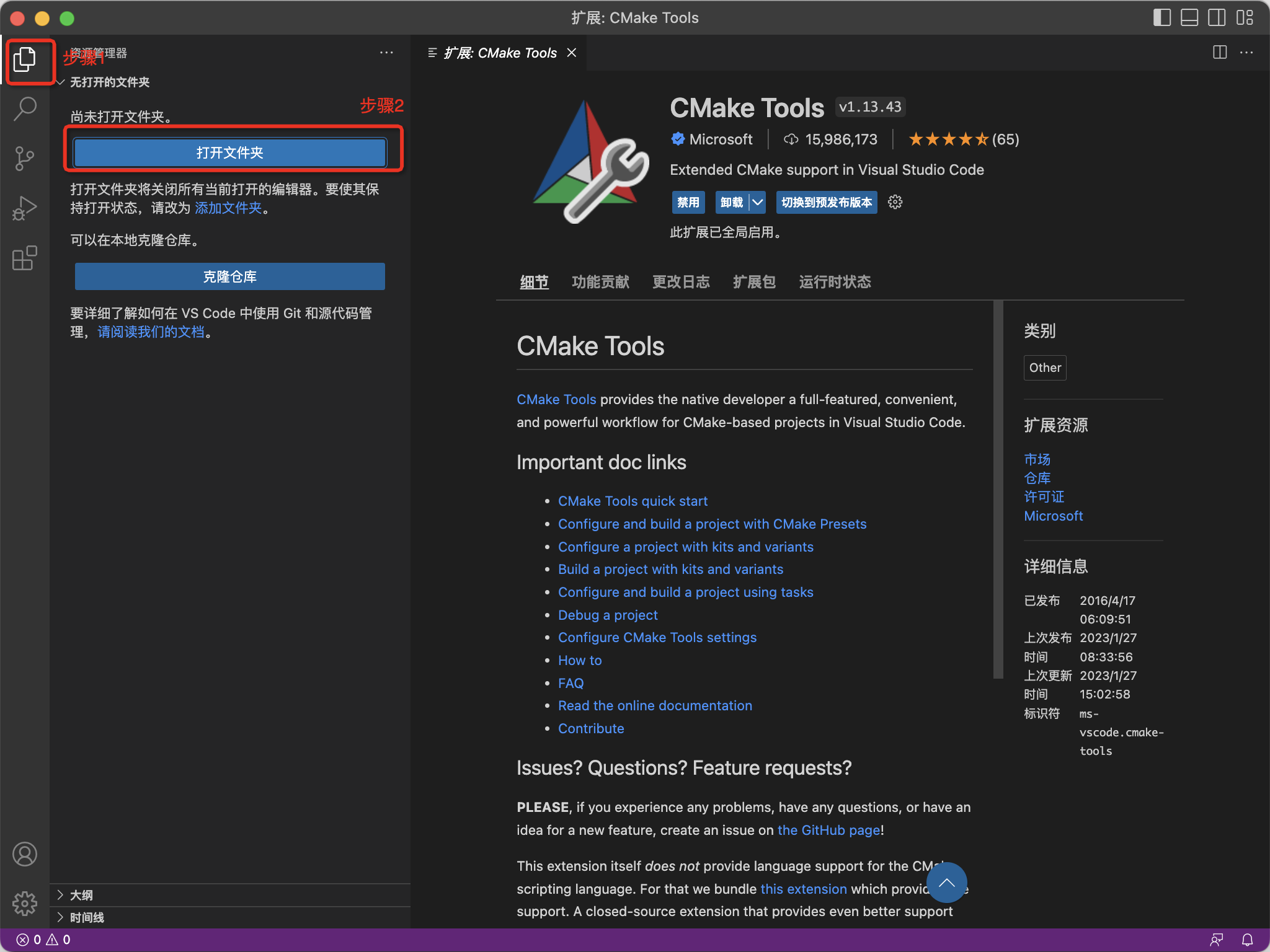
Task: Open Configure and build with CMake Presets link
Action: (712, 524)
